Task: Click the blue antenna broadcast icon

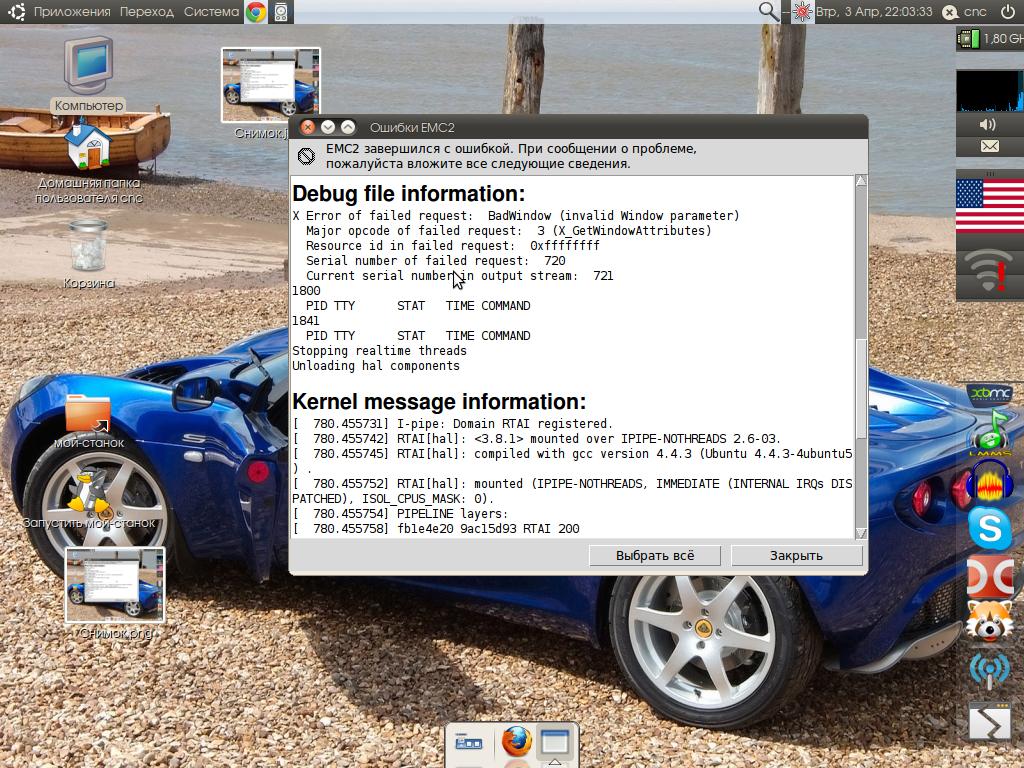Action: point(990,671)
